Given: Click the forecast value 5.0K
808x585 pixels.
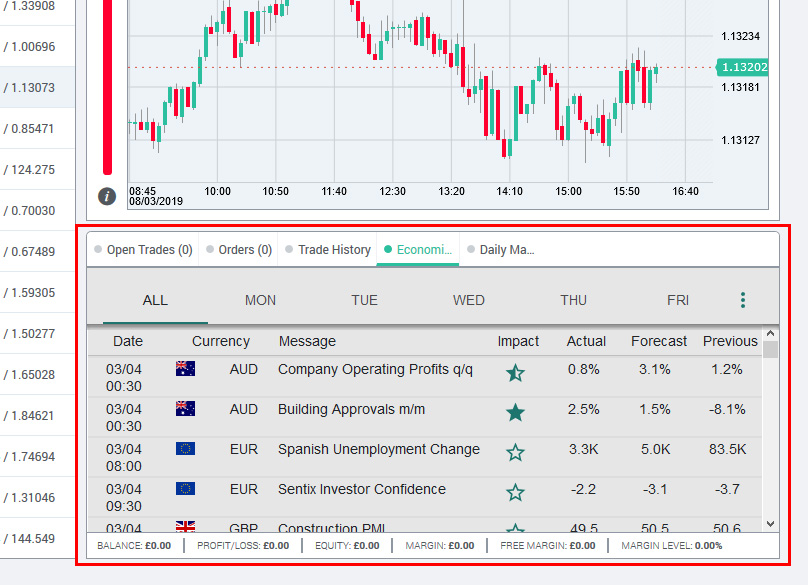Looking at the screenshot, I should coord(655,449).
